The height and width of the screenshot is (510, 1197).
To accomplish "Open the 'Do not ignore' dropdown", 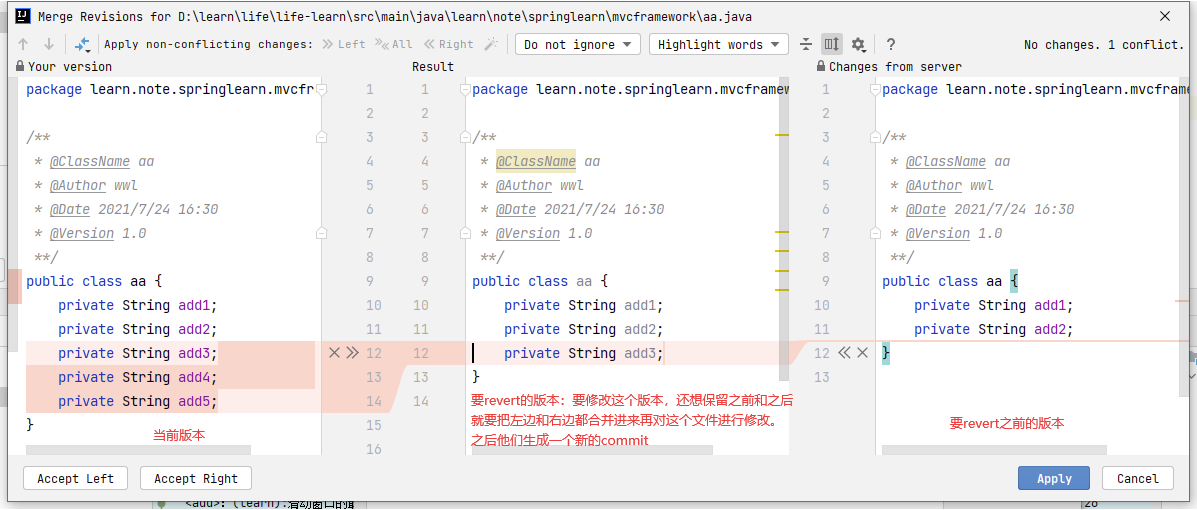I will (x=577, y=44).
